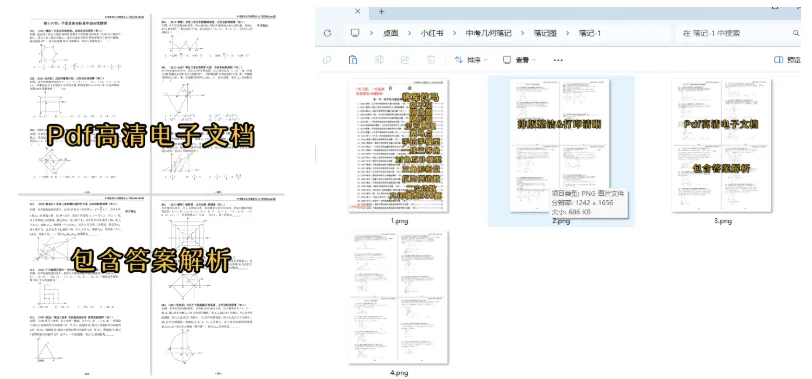Click the Paste icon in Explorer toolbar
Viewport: 812px width, 379px height.
(353, 60)
